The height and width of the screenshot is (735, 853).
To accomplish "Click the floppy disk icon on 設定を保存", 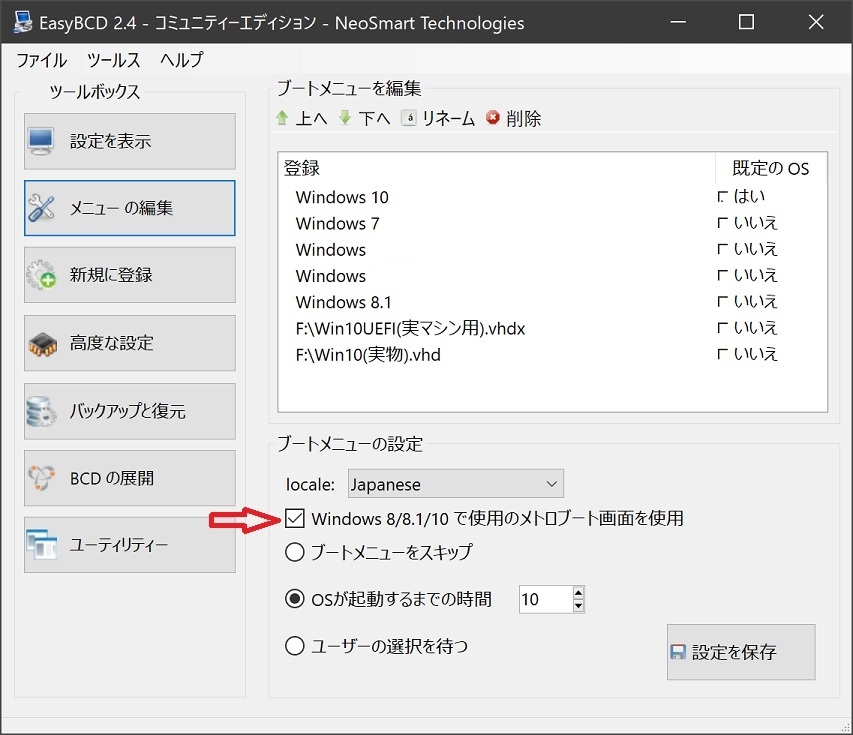I will point(678,652).
